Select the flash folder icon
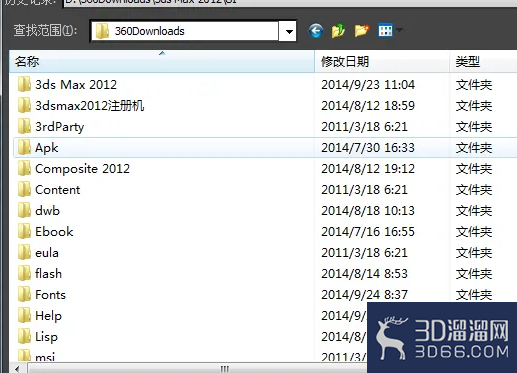 click(x=24, y=273)
